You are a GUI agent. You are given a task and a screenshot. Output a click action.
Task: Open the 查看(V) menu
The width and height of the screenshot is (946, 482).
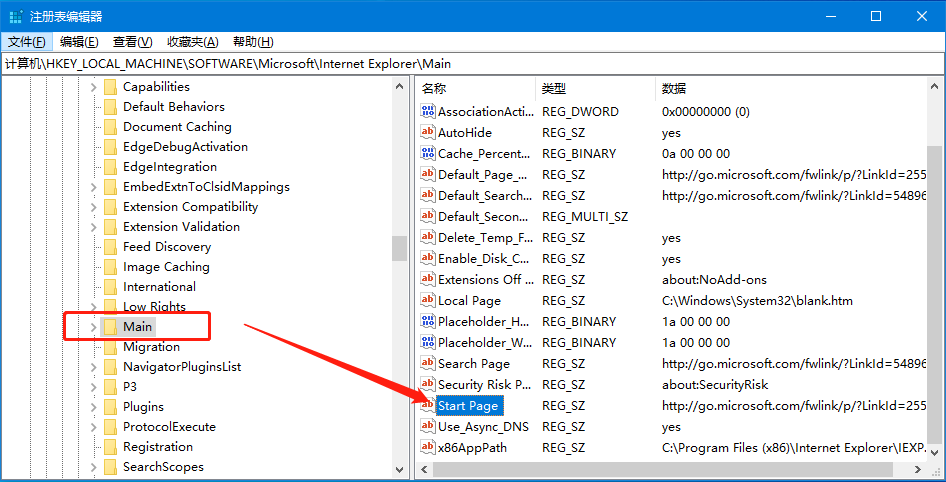pyautogui.click(x=132, y=42)
